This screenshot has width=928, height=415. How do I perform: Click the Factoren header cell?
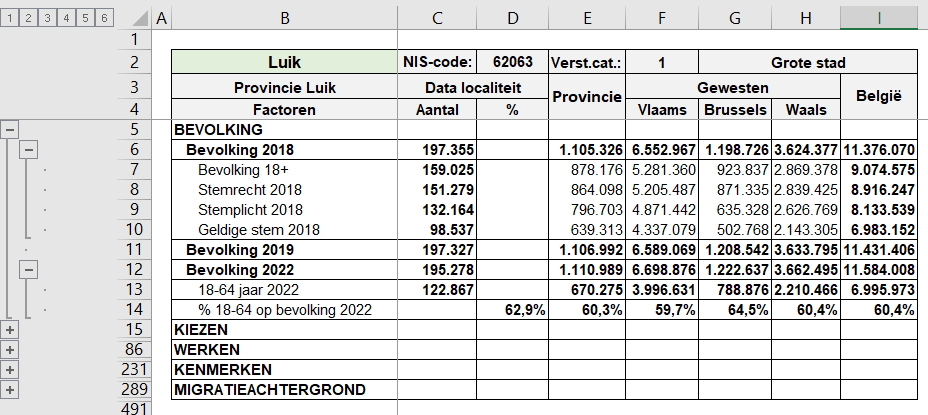point(285,110)
